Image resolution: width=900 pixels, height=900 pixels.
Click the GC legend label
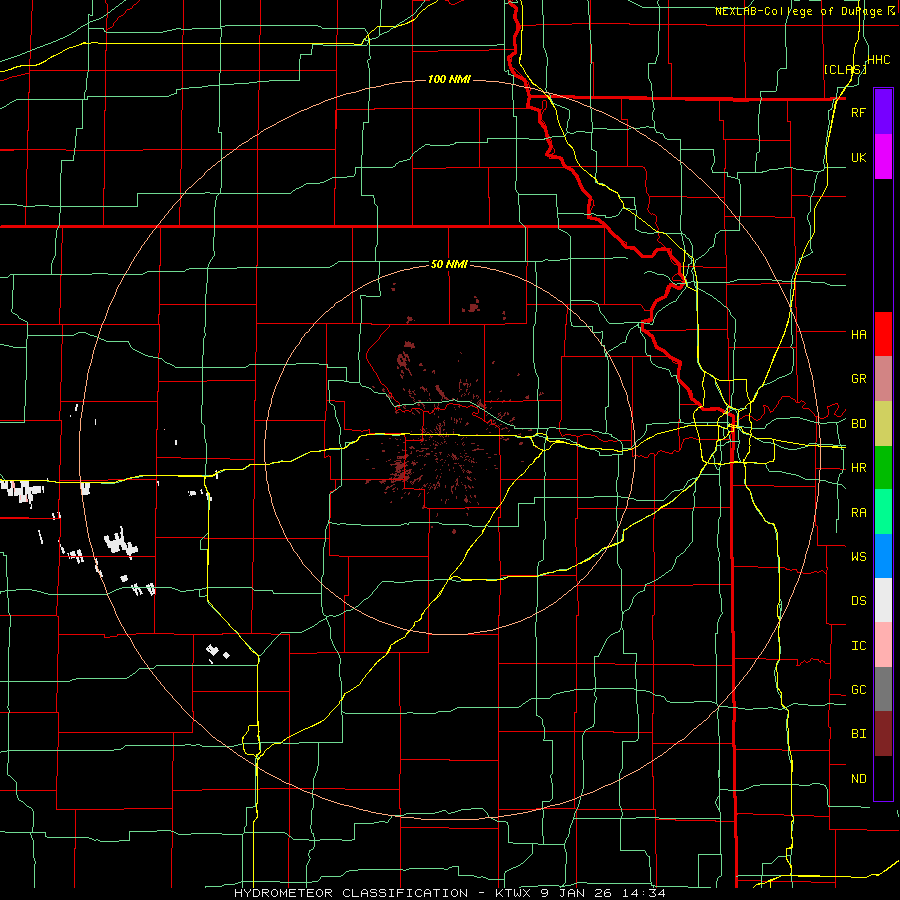pyautogui.click(x=858, y=690)
